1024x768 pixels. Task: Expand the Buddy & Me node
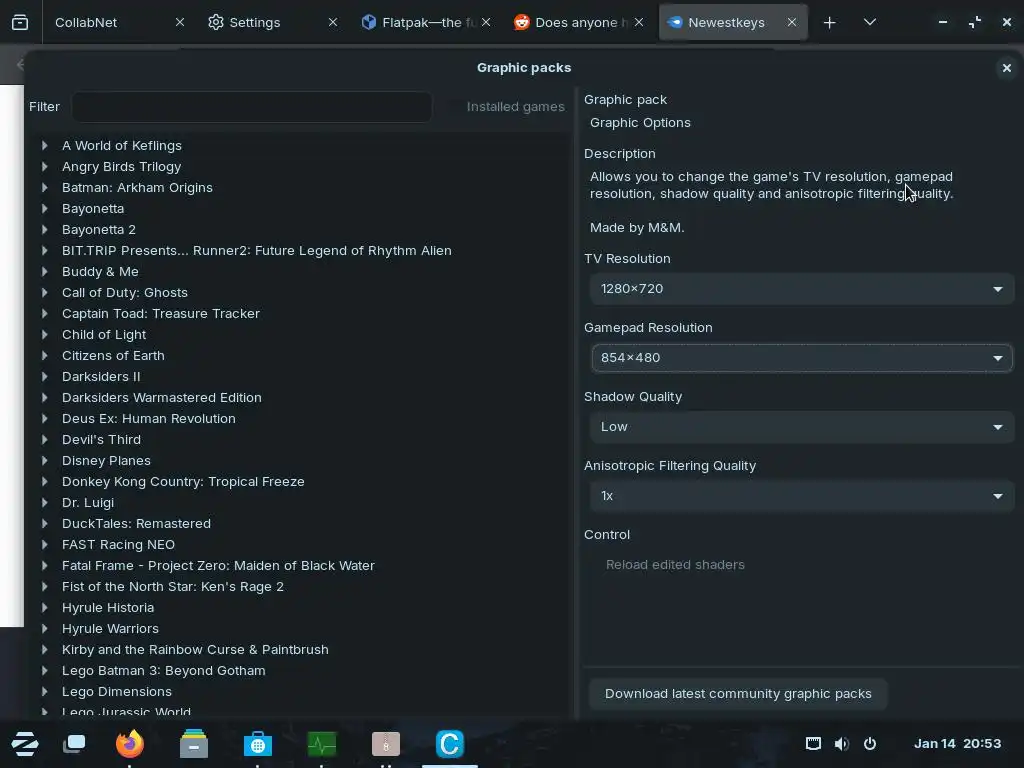coord(44,272)
